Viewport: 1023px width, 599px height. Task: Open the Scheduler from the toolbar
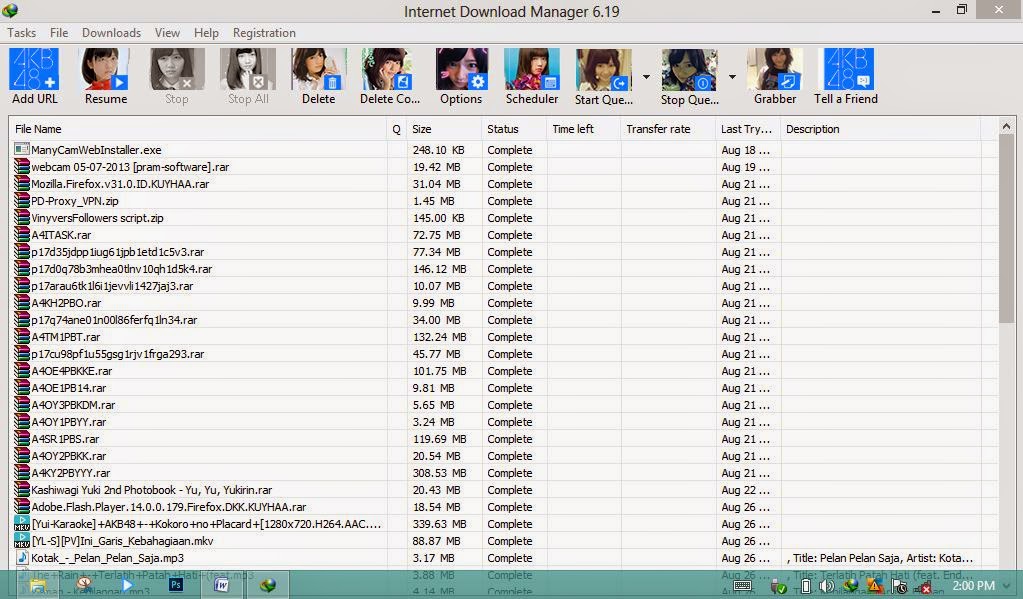pyautogui.click(x=531, y=70)
